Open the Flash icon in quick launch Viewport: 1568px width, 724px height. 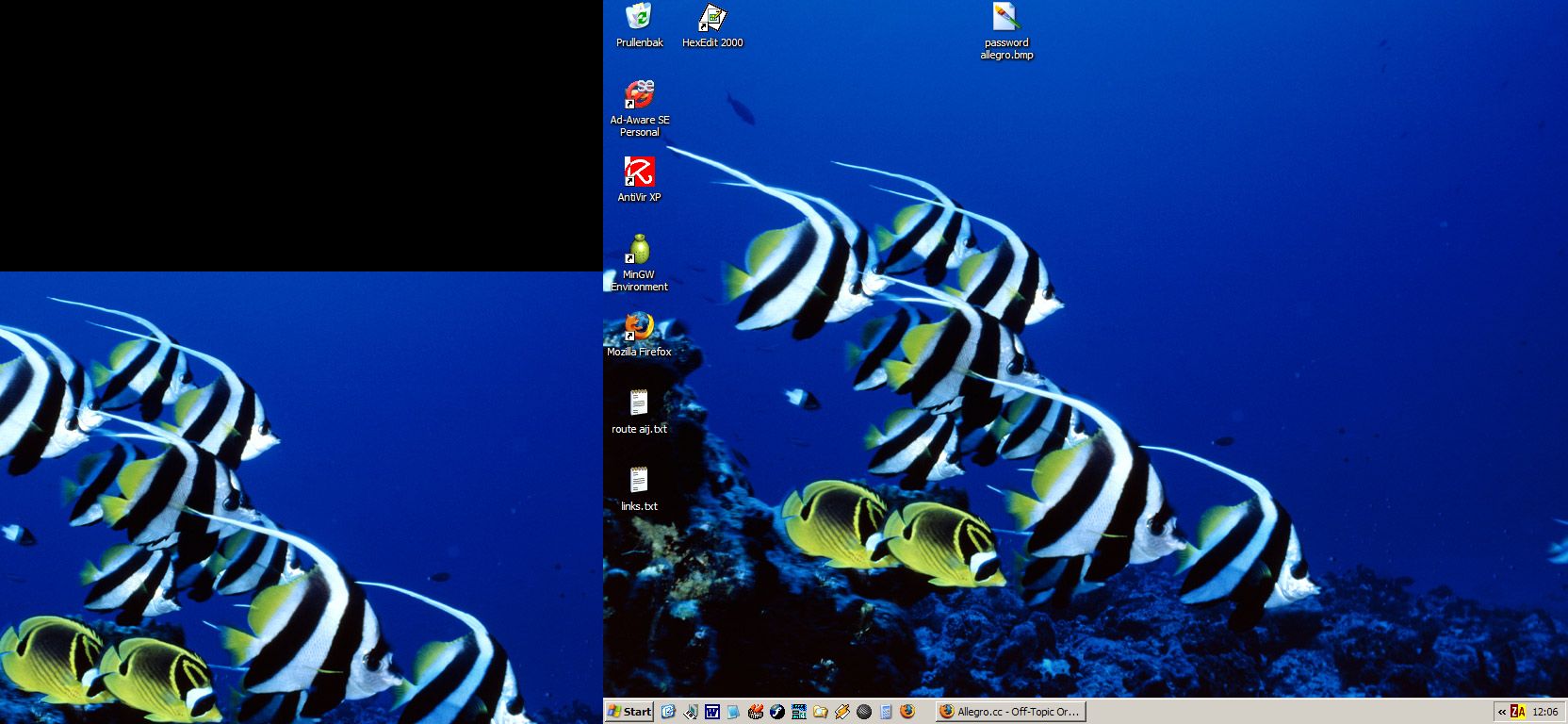(777, 712)
